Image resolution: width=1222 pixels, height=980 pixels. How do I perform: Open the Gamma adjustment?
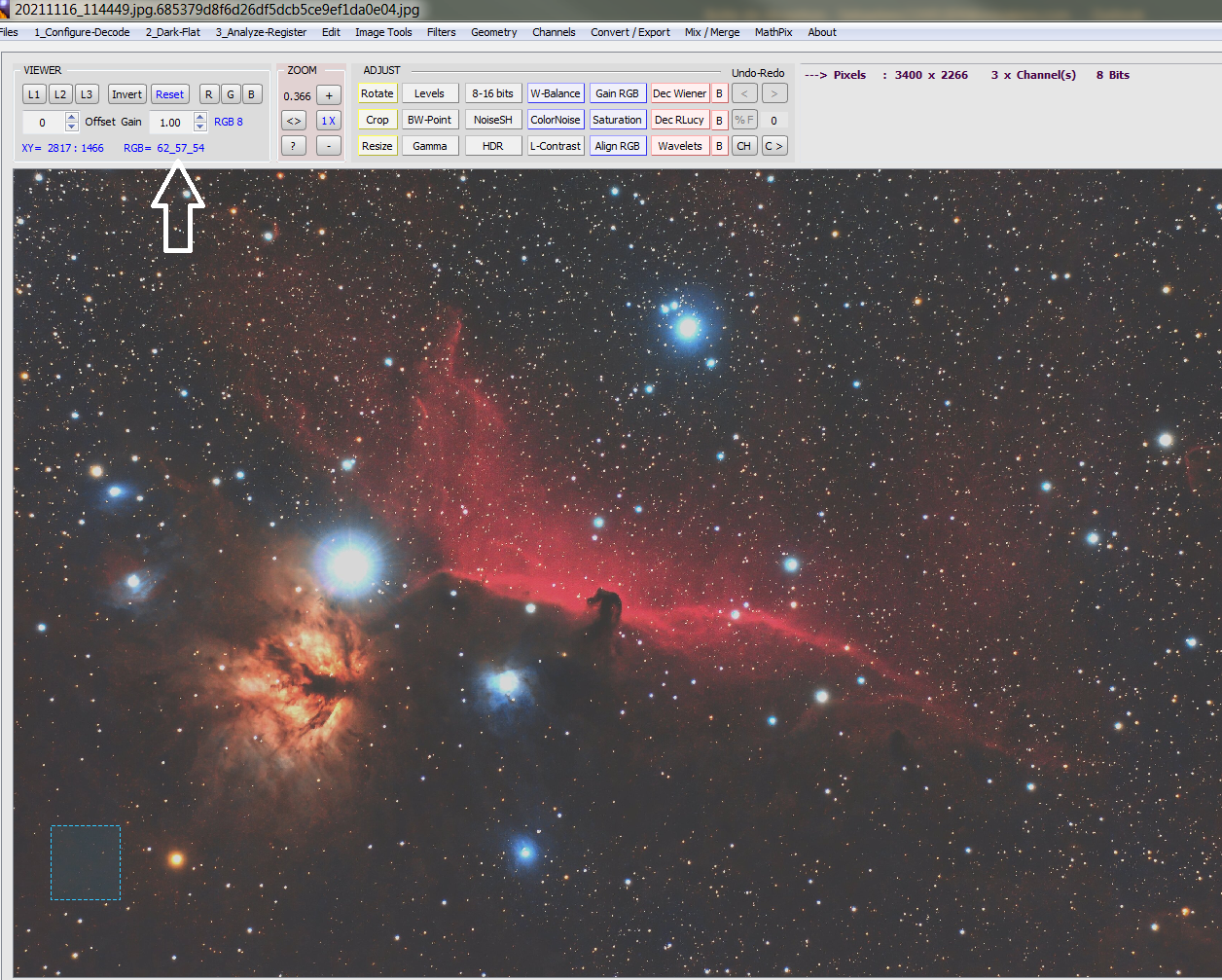(429, 146)
